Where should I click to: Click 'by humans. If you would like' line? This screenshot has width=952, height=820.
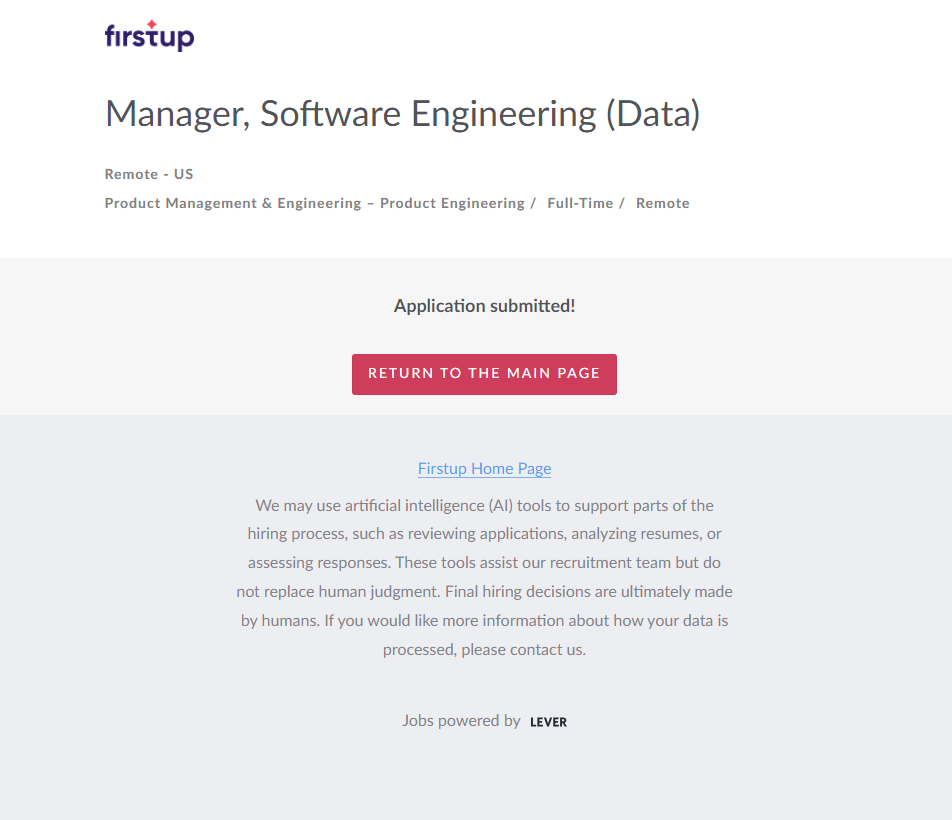(484, 620)
